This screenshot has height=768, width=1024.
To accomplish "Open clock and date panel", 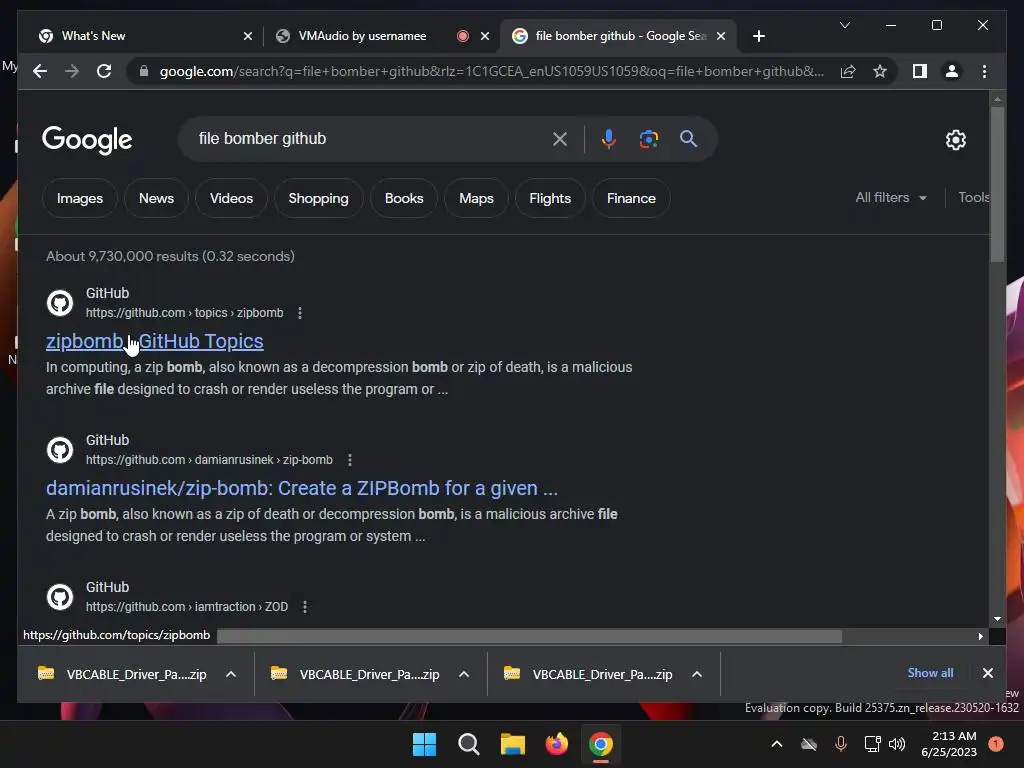I will [x=949, y=744].
